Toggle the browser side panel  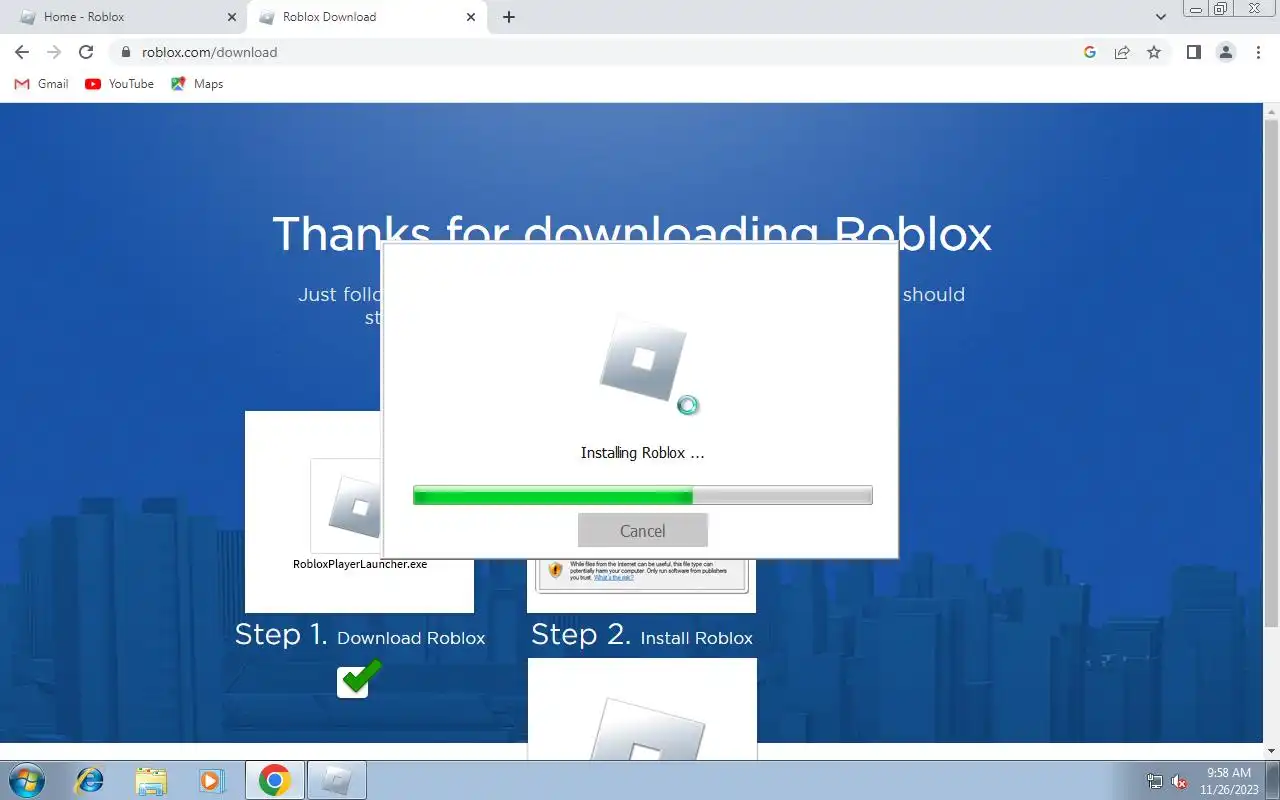click(x=1193, y=52)
